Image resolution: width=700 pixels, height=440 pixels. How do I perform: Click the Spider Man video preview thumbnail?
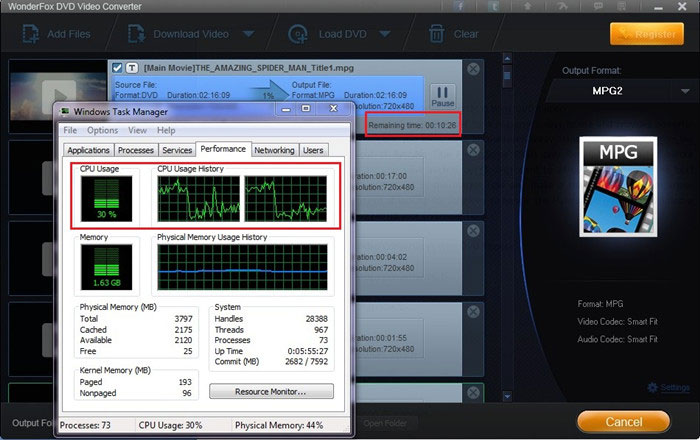click(58, 96)
